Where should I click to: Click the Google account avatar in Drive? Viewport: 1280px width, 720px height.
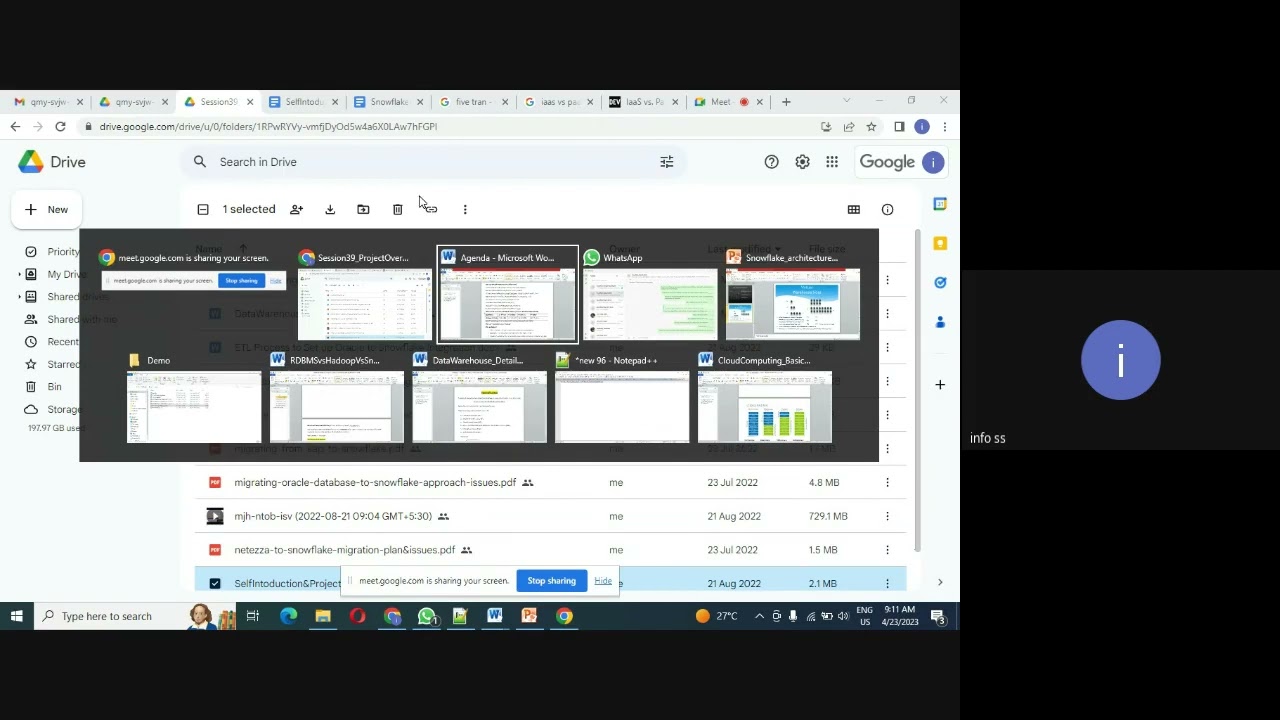pyautogui.click(x=933, y=162)
